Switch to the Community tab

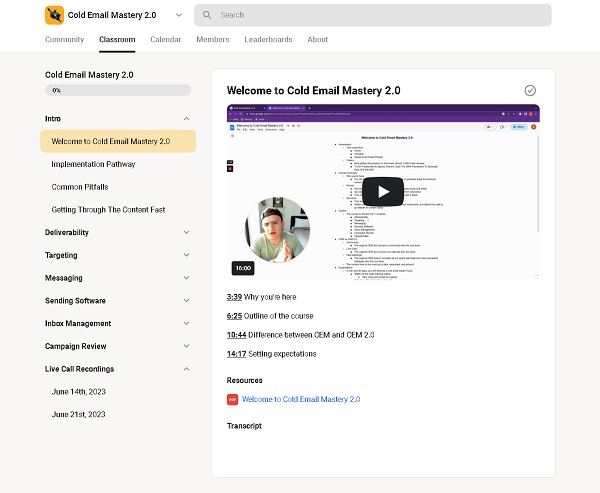point(64,39)
